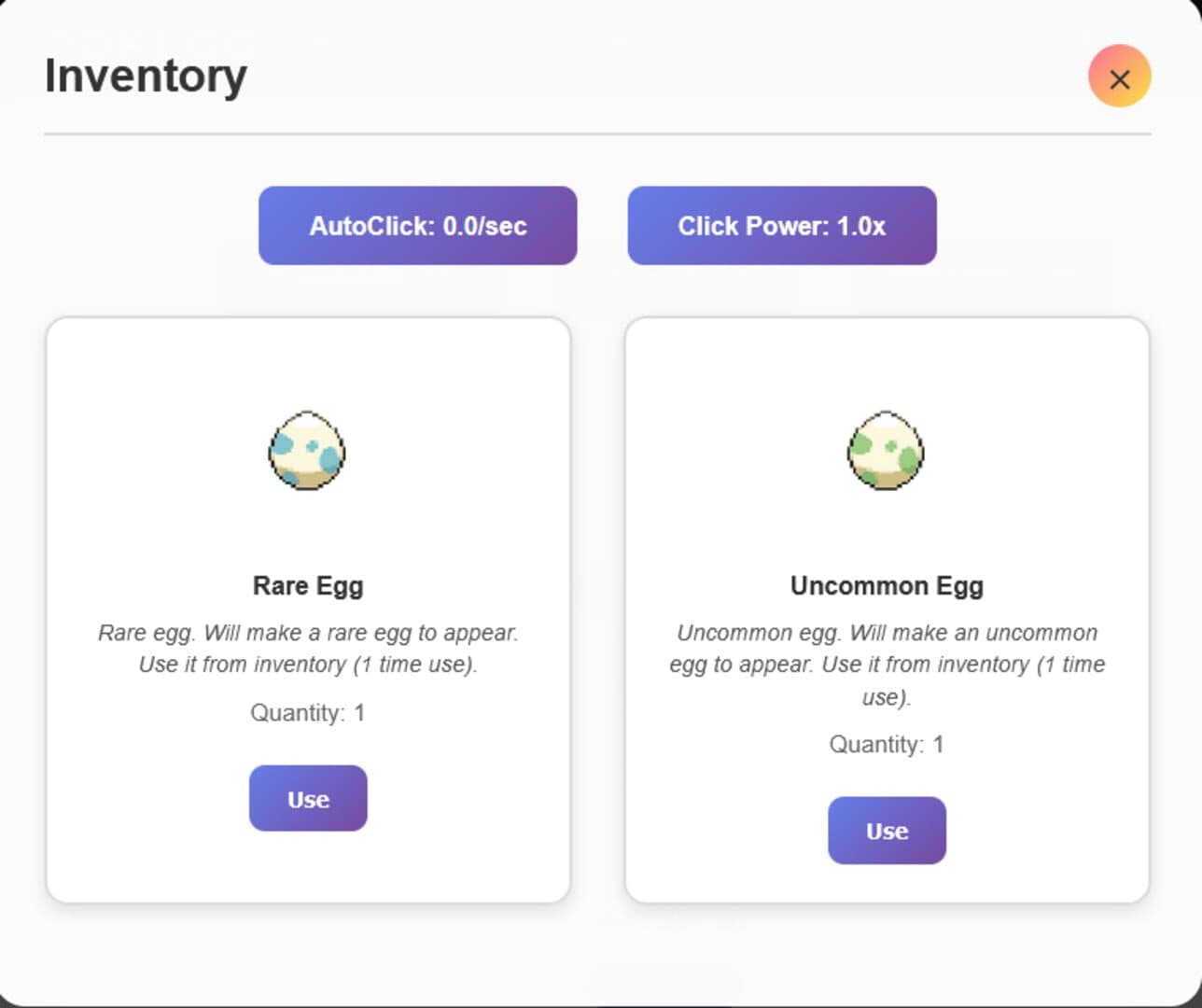Click the green-spotted Uncommon Egg icon
1202x1008 pixels.
point(886,451)
